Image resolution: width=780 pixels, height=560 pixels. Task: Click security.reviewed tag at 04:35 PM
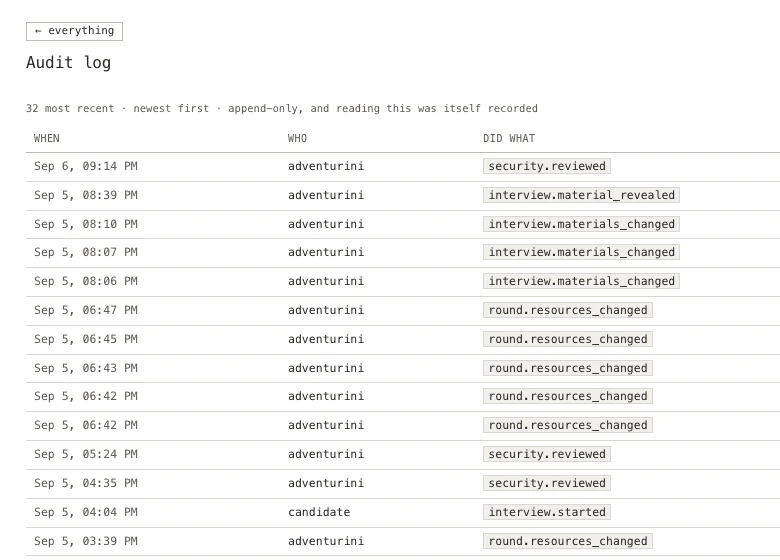pos(547,483)
